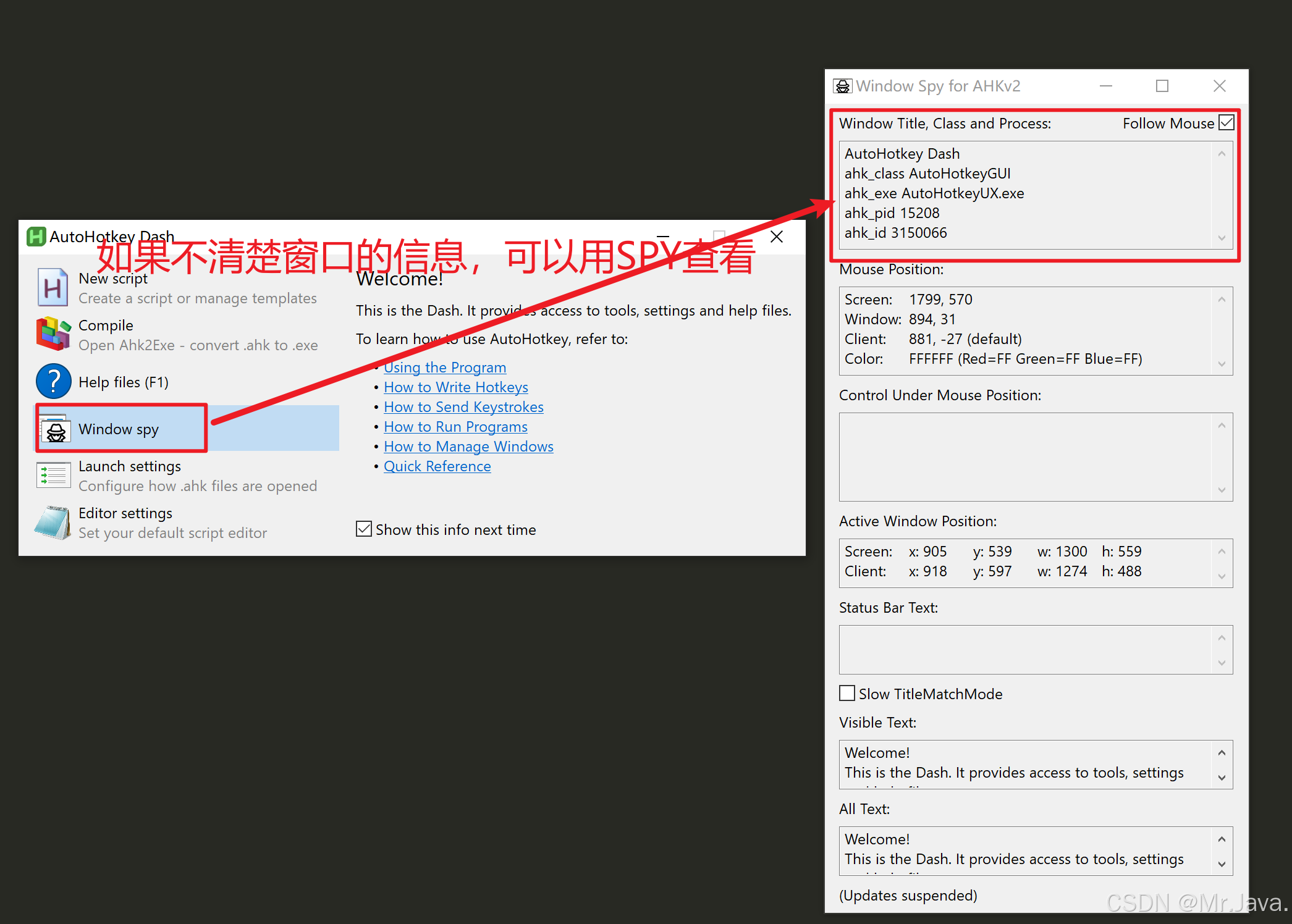The height and width of the screenshot is (924, 1292).
Task: Click the New script H icon
Action: 53,288
